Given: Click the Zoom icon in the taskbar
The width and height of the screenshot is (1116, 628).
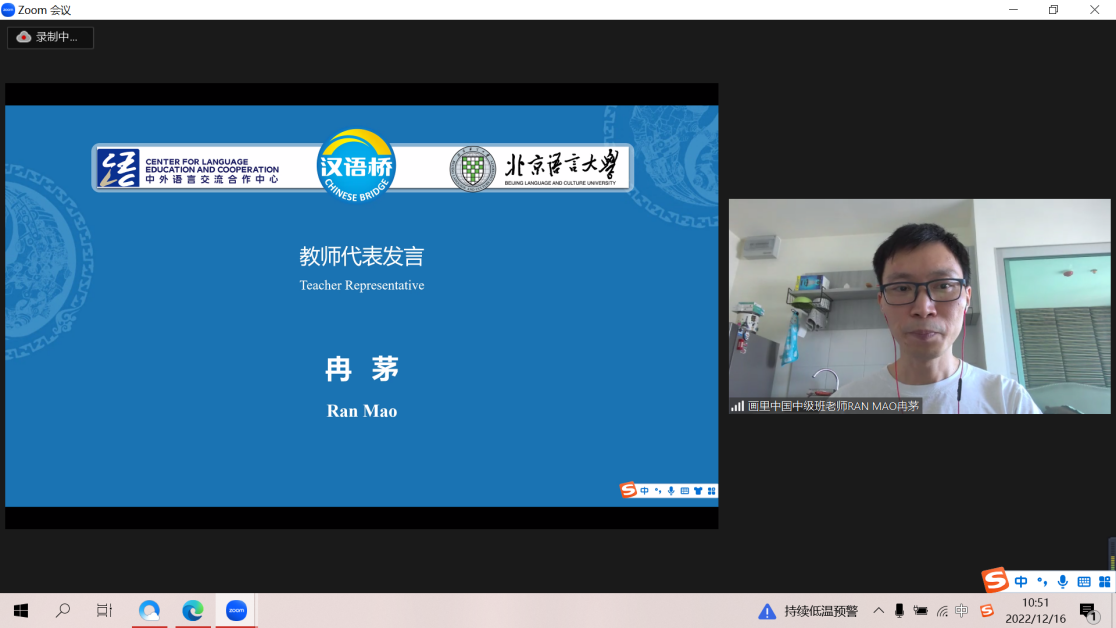Looking at the screenshot, I should (236, 610).
